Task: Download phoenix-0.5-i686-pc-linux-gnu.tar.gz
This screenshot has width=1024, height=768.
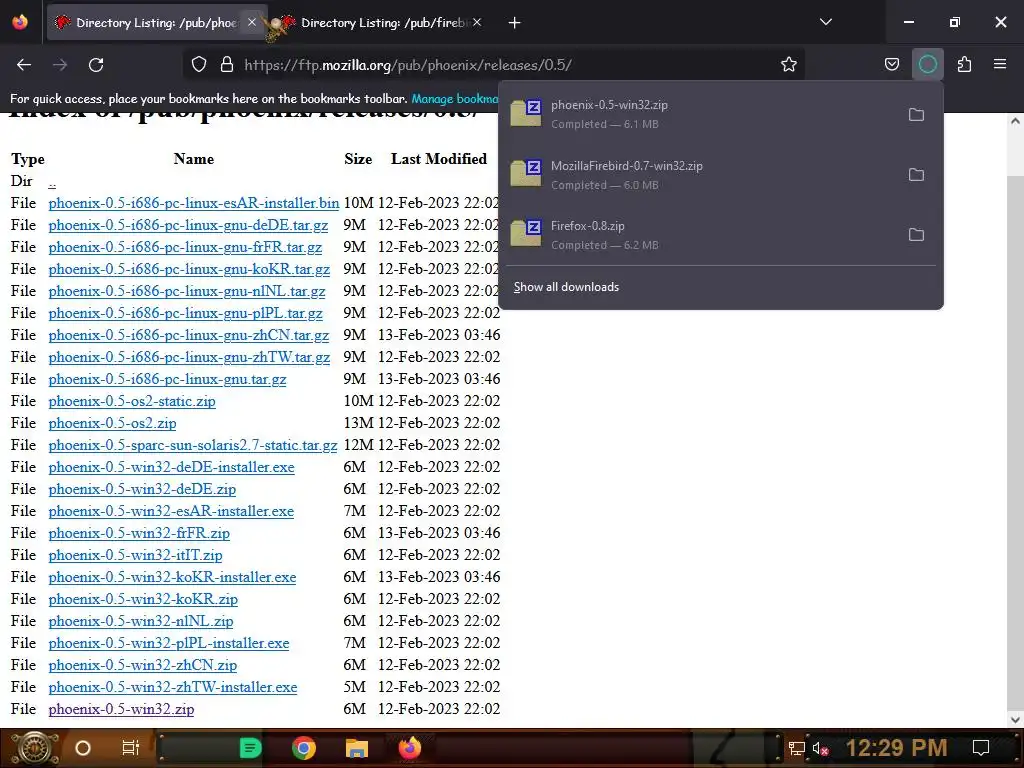Action: pos(167,379)
